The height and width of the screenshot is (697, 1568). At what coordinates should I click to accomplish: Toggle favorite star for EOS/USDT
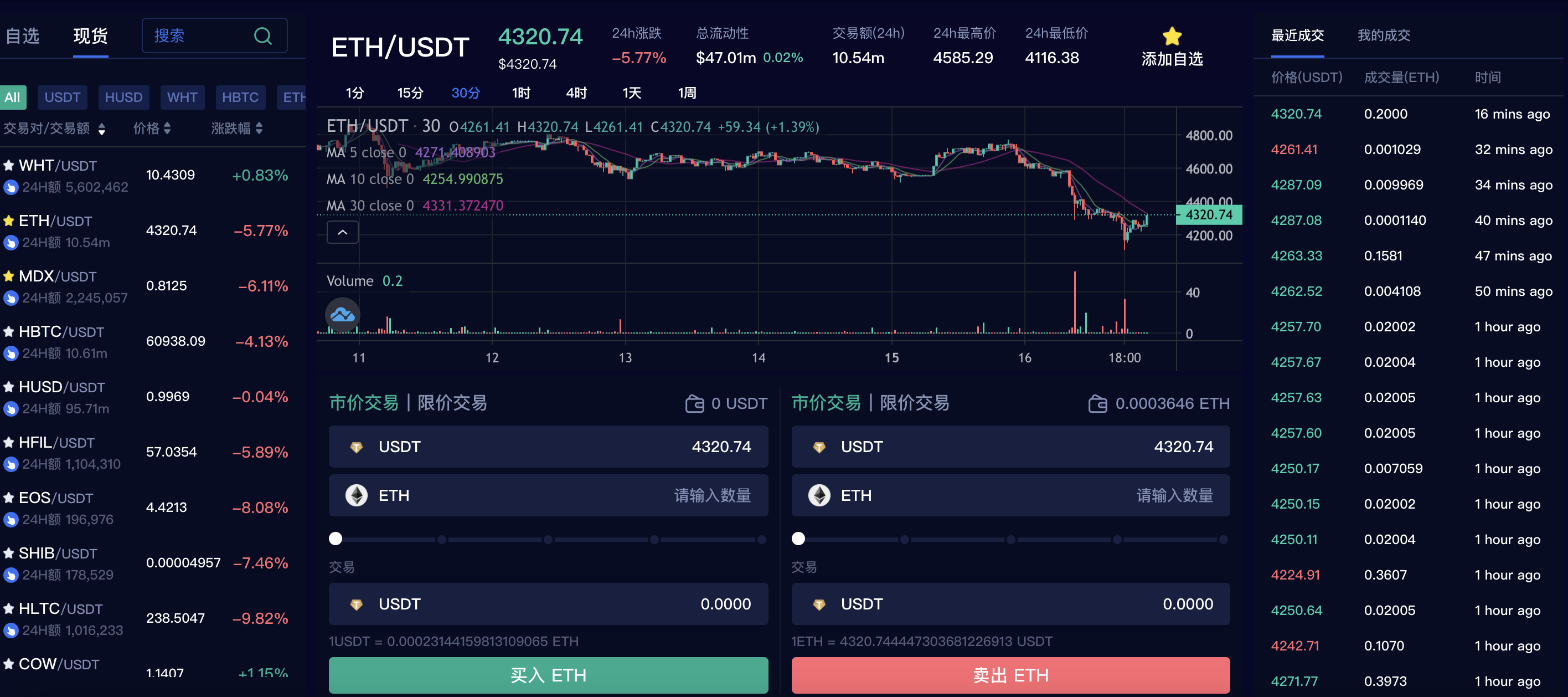click(8, 498)
